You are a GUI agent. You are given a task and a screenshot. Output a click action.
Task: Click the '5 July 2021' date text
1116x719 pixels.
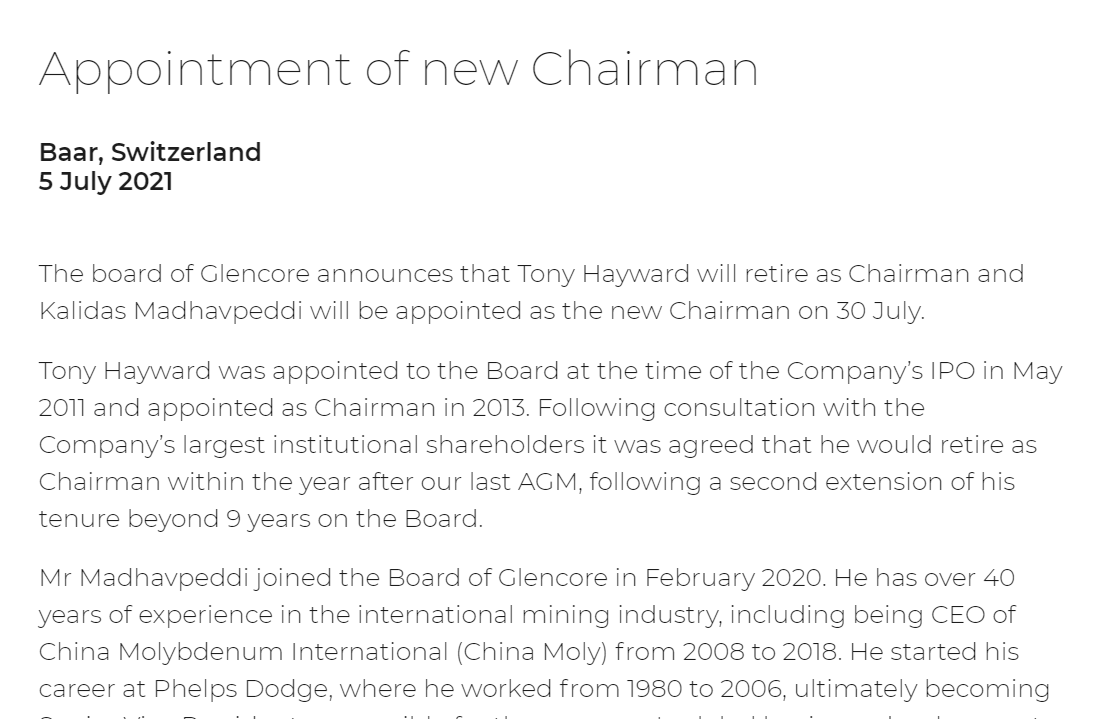pos(105,181)
